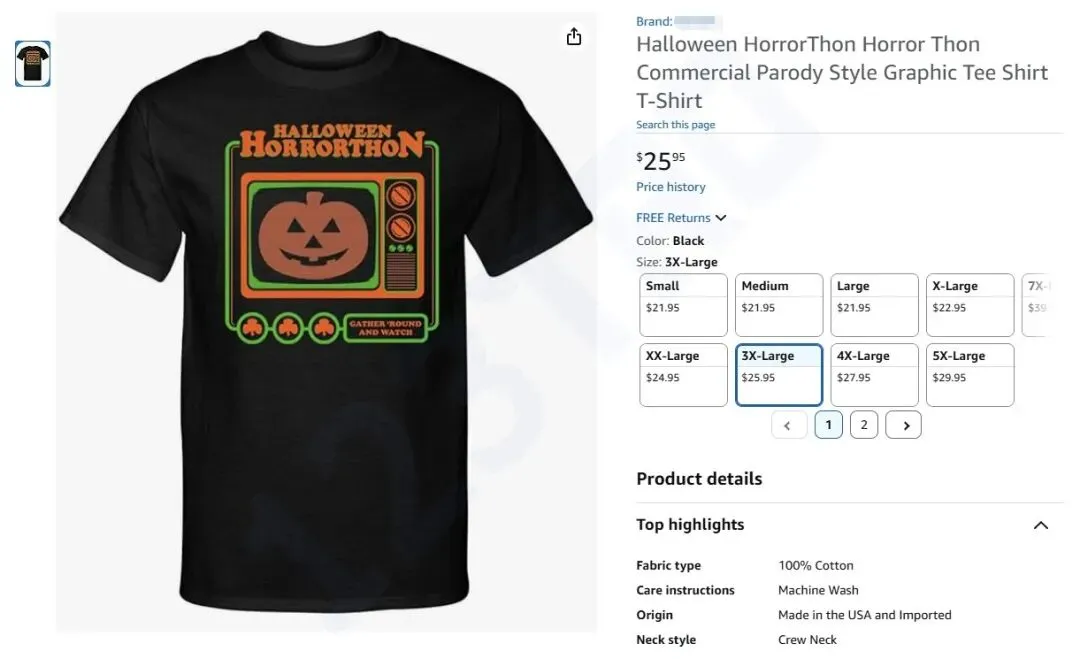
Task: Select the 3X-Large size option
Action: (778, 374)
